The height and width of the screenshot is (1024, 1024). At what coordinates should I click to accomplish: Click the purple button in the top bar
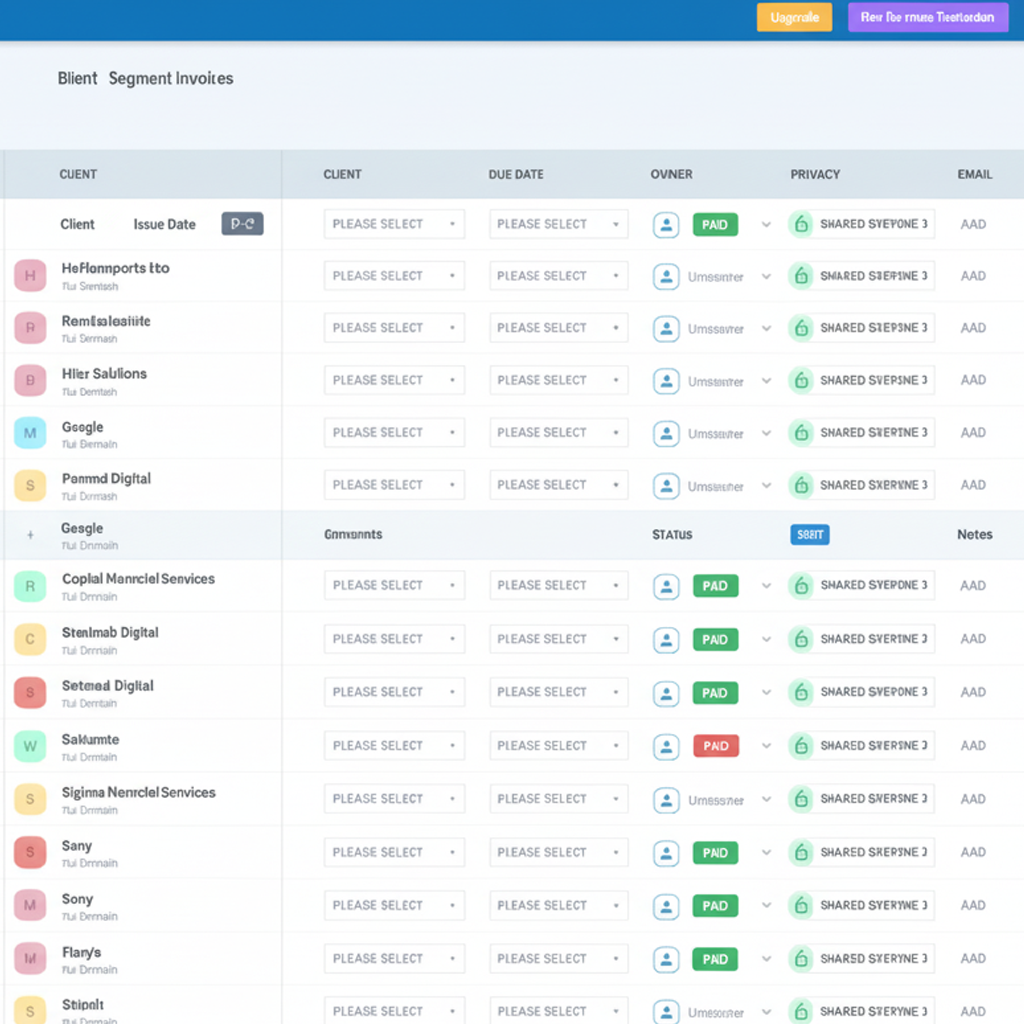click(927, 17)
